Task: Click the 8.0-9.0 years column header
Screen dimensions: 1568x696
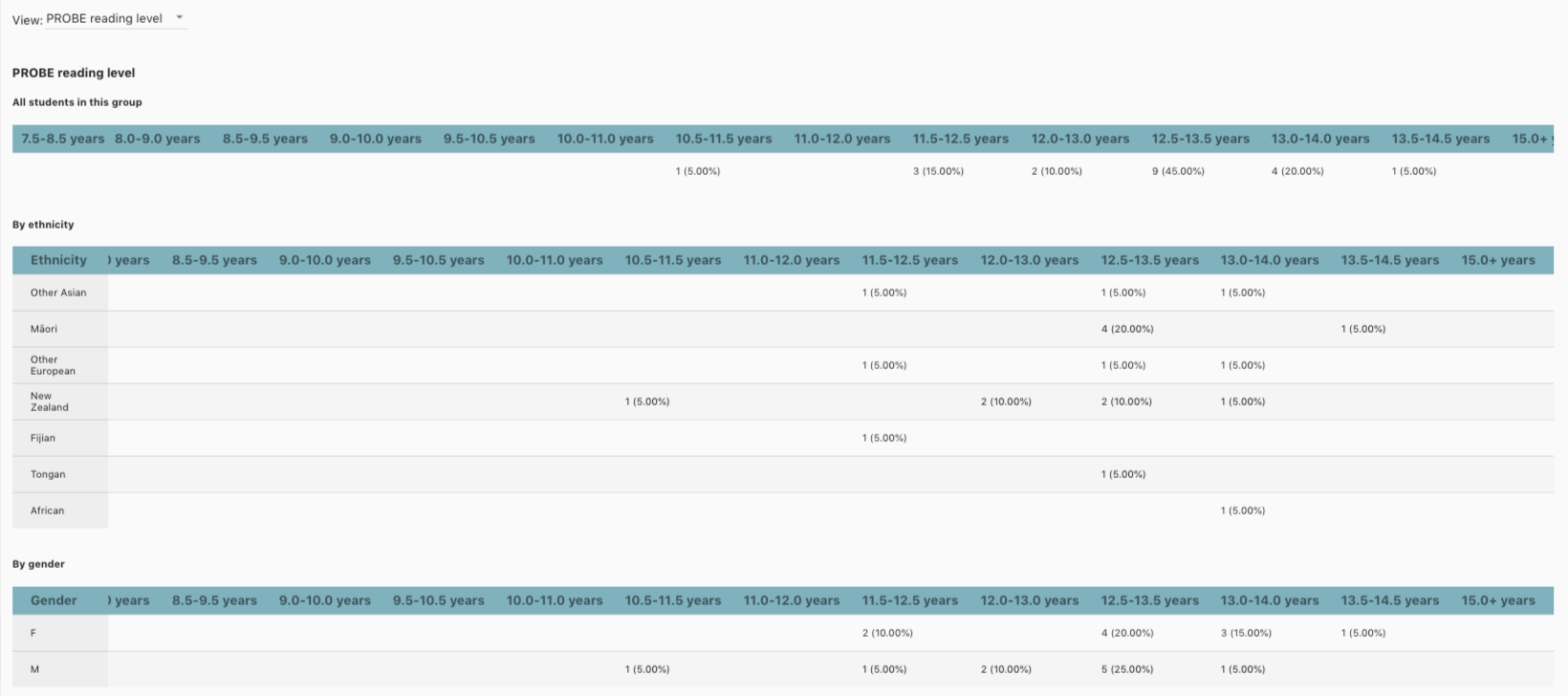Action: pos(158,139)
